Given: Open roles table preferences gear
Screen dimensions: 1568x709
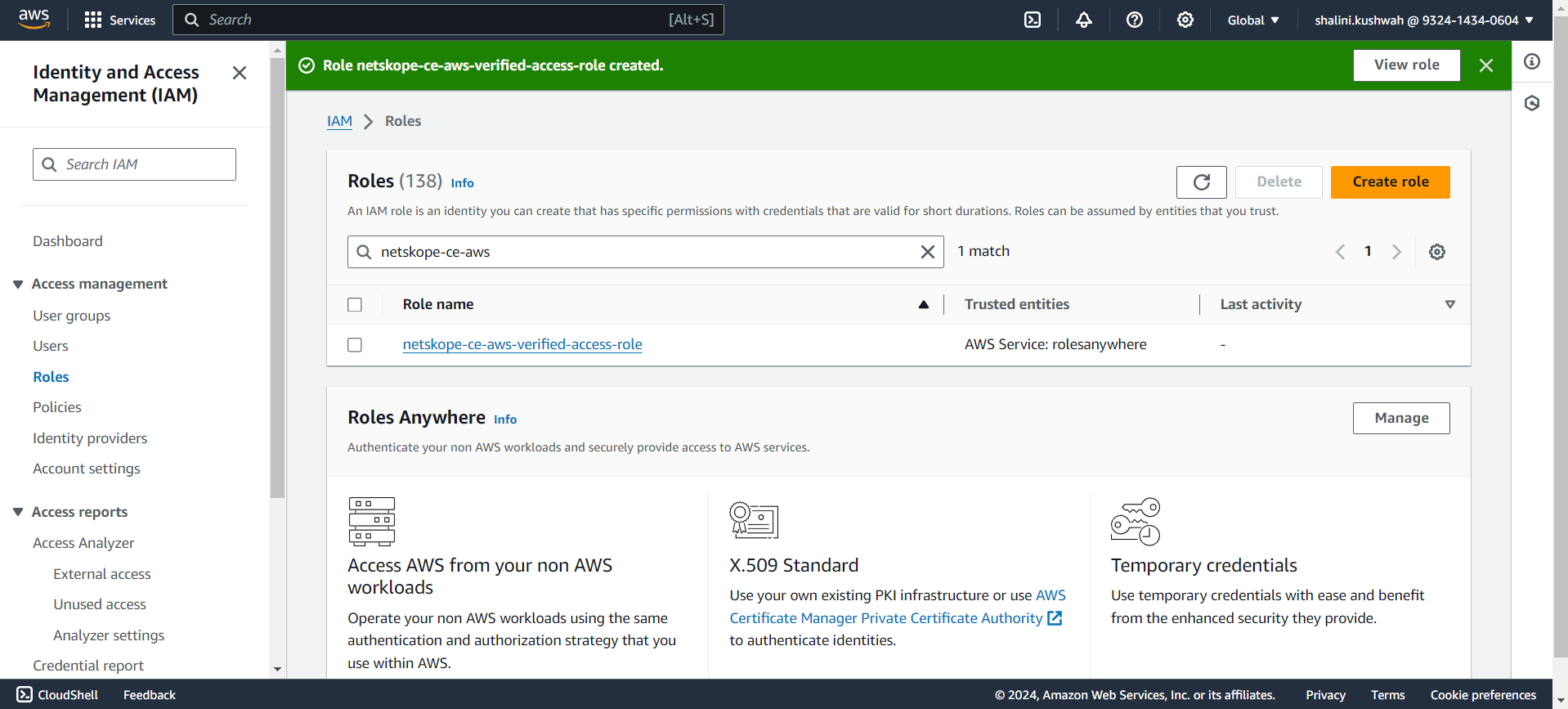Looking at the screenshot, I should [1436, 252].
